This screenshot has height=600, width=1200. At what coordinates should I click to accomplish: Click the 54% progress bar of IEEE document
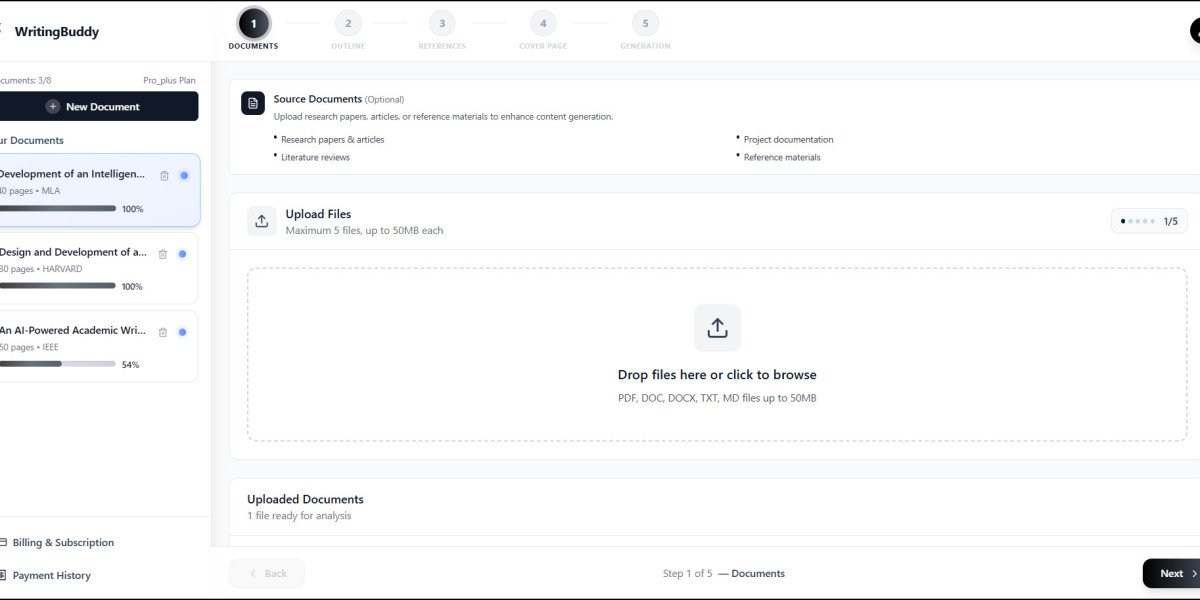tap(57, 364)
